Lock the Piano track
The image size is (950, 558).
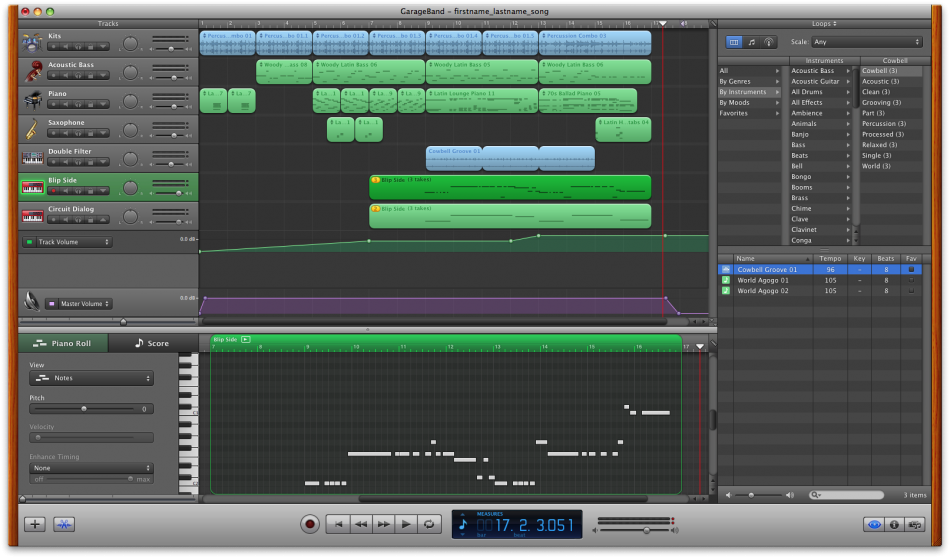coord(91,104)
